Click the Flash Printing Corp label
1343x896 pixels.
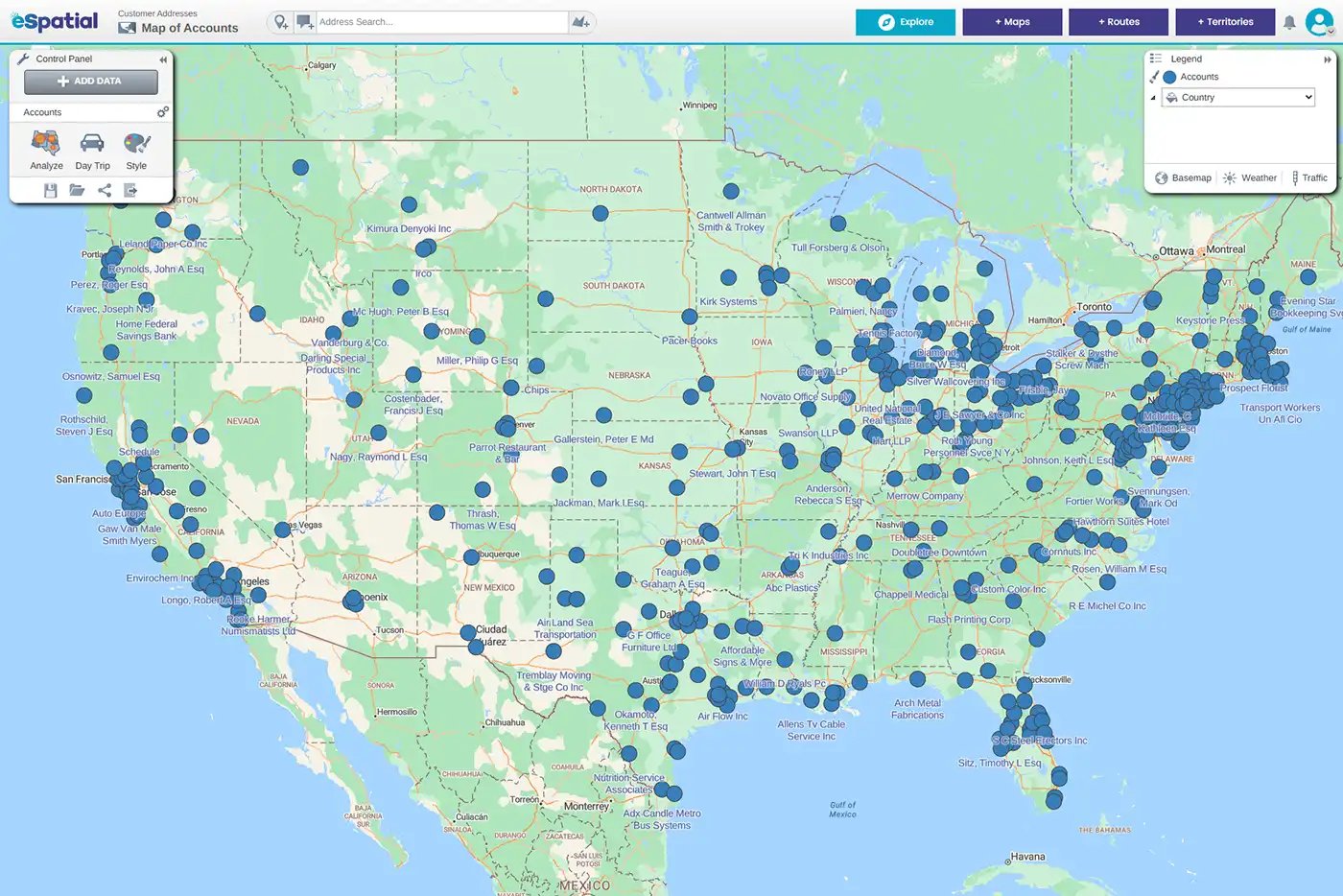click(x=969, y=620)
